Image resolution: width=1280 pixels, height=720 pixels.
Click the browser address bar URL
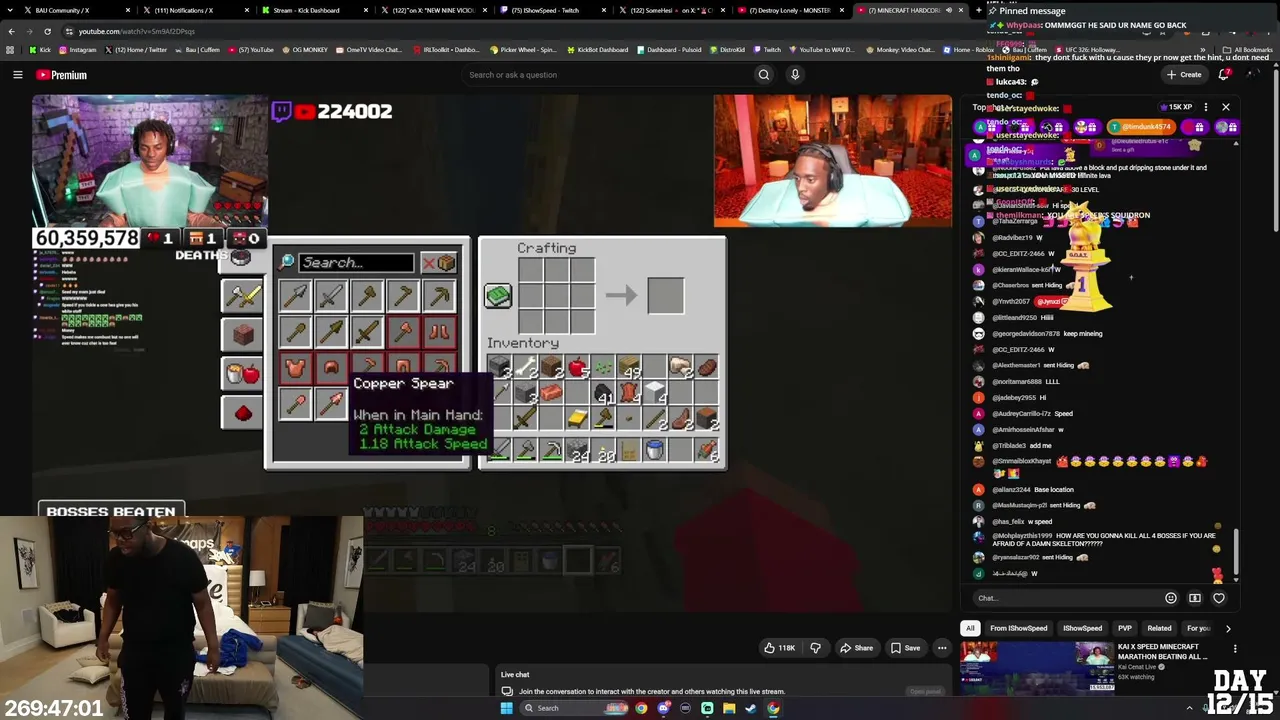tap(136, 31)
